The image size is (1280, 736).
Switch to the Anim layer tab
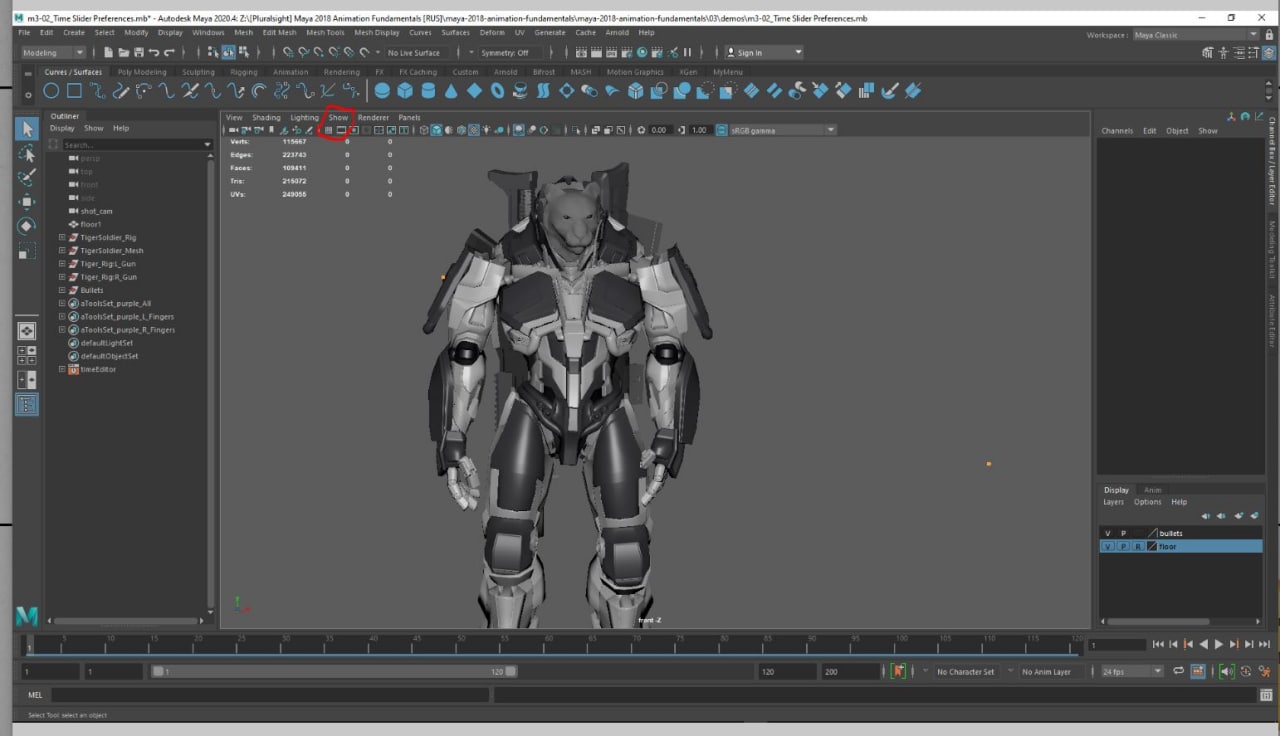click(1152, 490)
